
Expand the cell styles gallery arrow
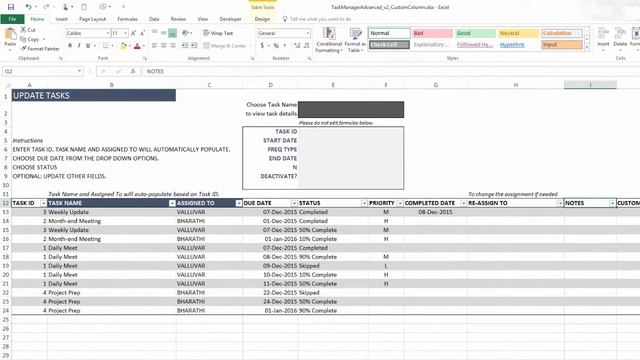point(587,47)
